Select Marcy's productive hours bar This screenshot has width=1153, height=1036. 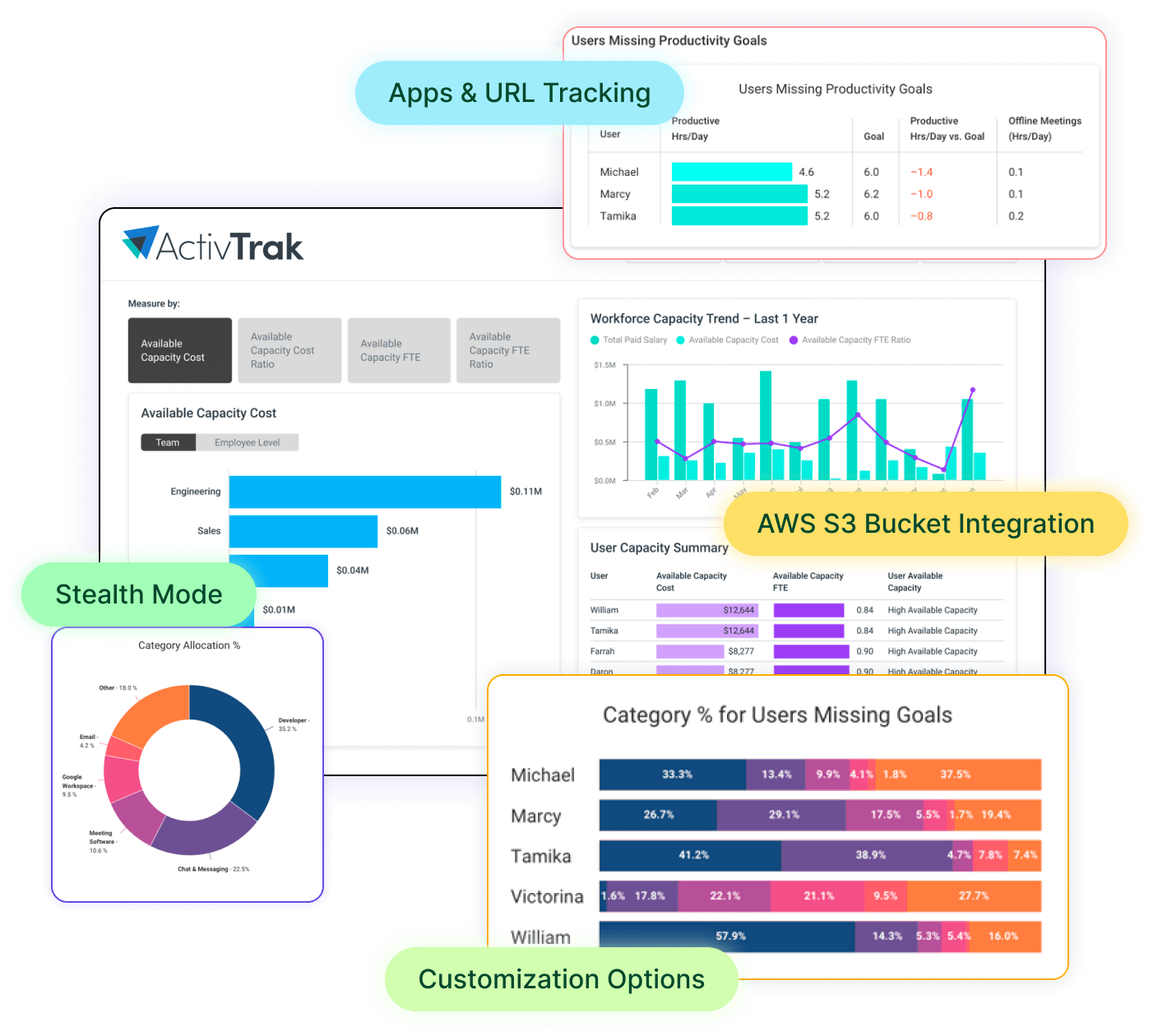[739, 194]
